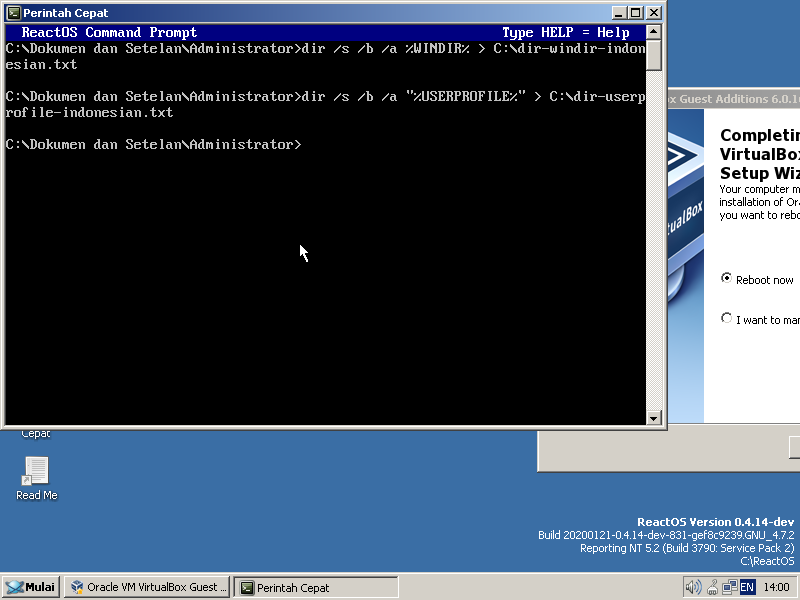Open the network connection tray icon
Viewport: 800px width, 600px height.
(730, 587)
